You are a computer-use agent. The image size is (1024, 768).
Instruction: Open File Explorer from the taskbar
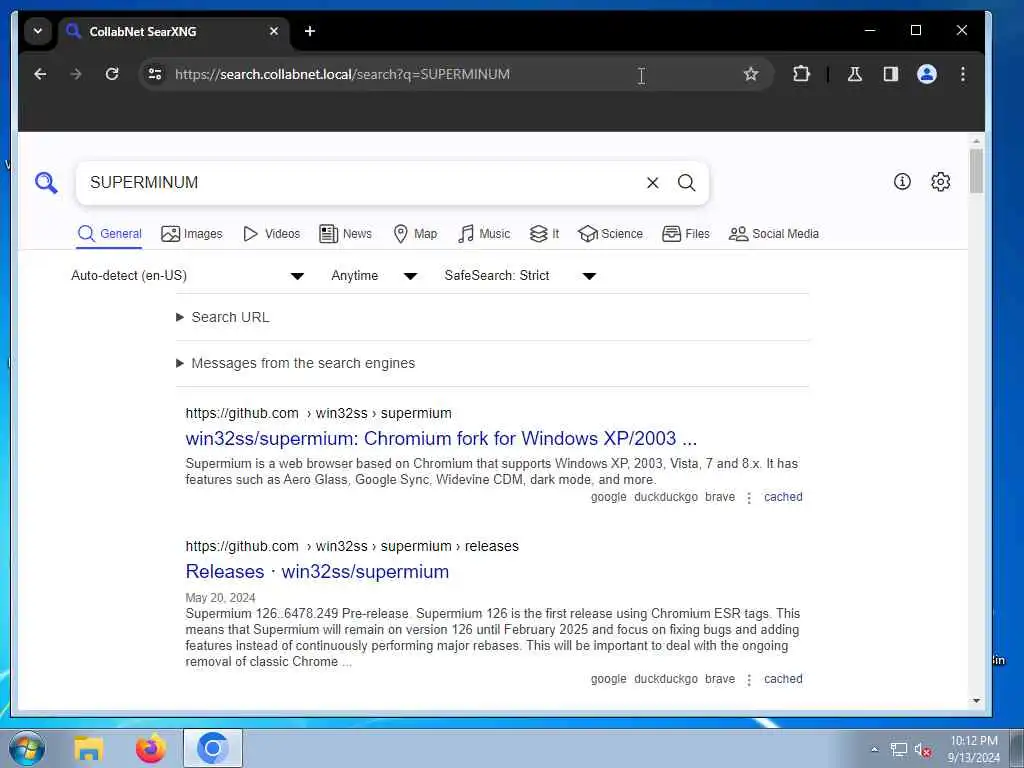(89, 748)
